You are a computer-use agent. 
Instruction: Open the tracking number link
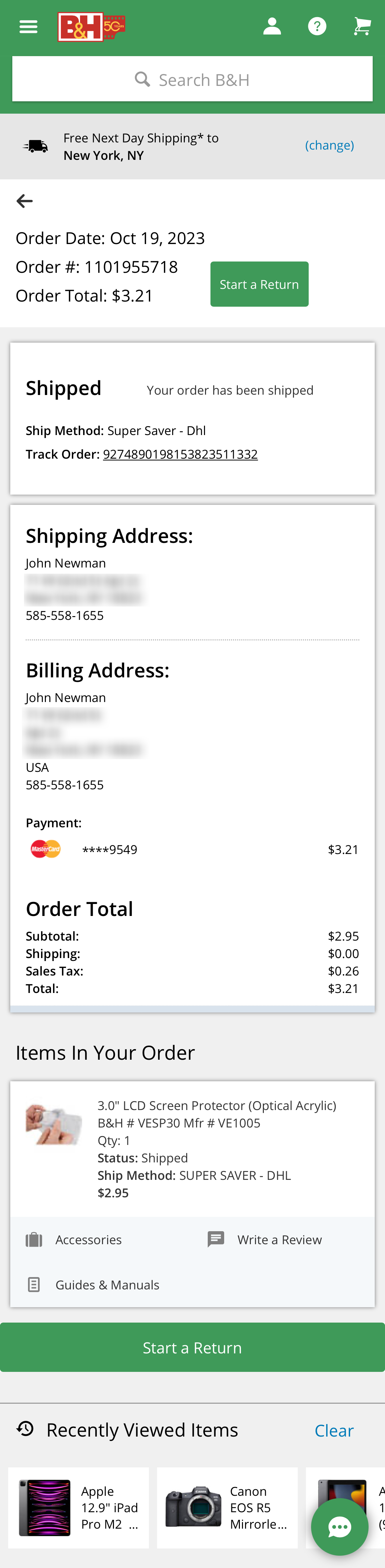(180, 454)
